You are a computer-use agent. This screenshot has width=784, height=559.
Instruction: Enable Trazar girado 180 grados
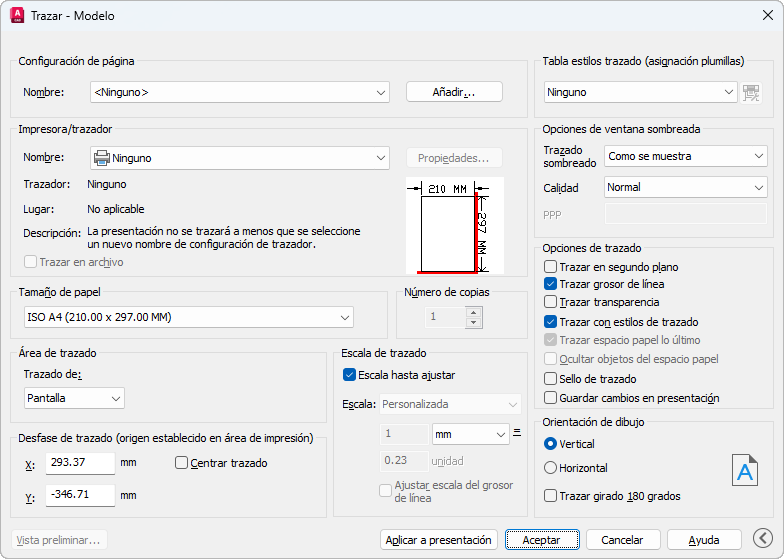(551, 495)
